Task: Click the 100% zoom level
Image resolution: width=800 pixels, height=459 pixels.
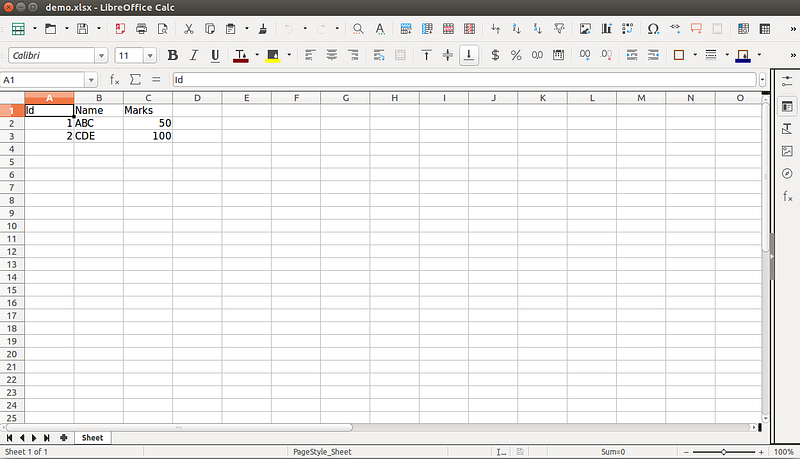Action: 783,452
